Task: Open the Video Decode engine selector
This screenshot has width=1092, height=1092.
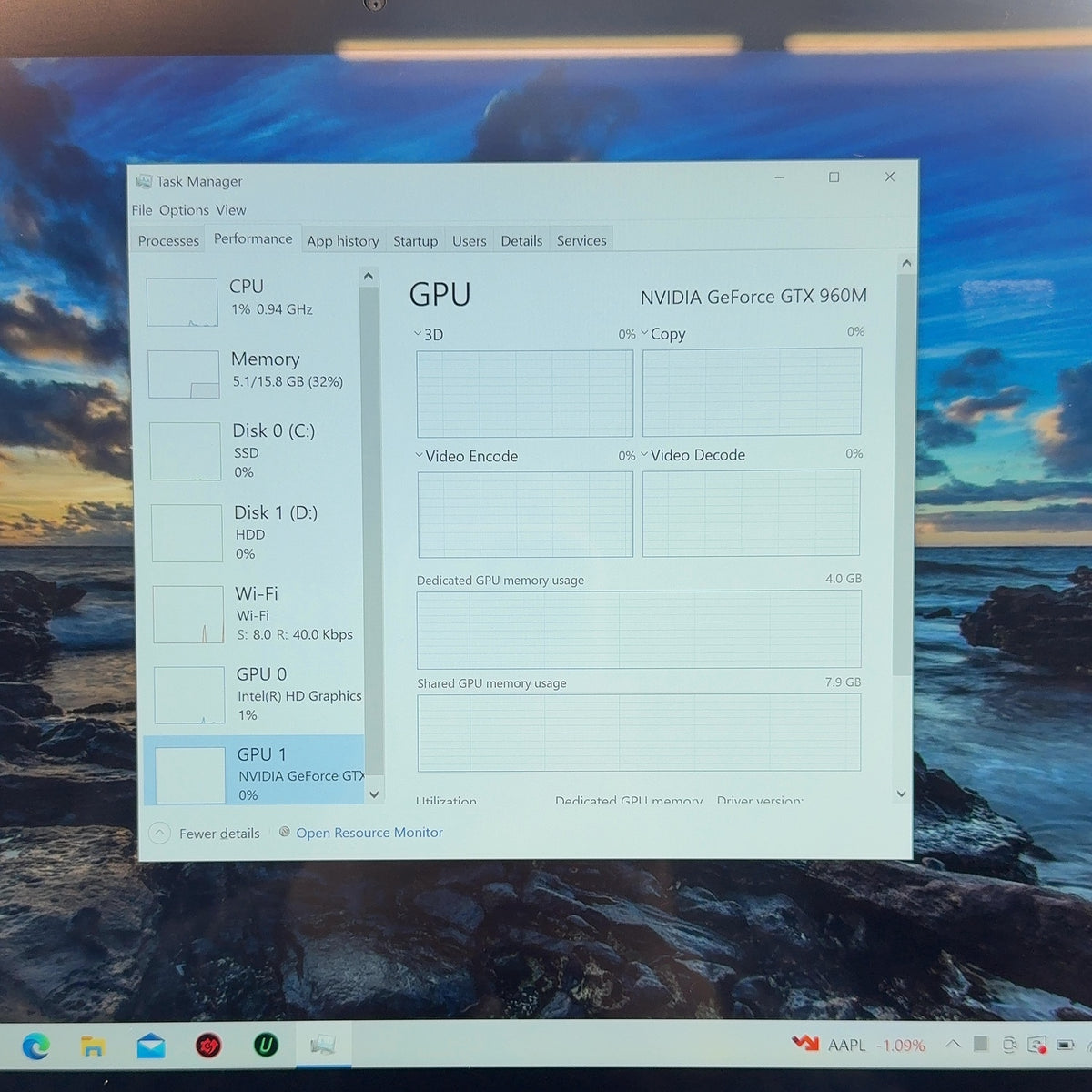Action: click(x=644, y=454)
